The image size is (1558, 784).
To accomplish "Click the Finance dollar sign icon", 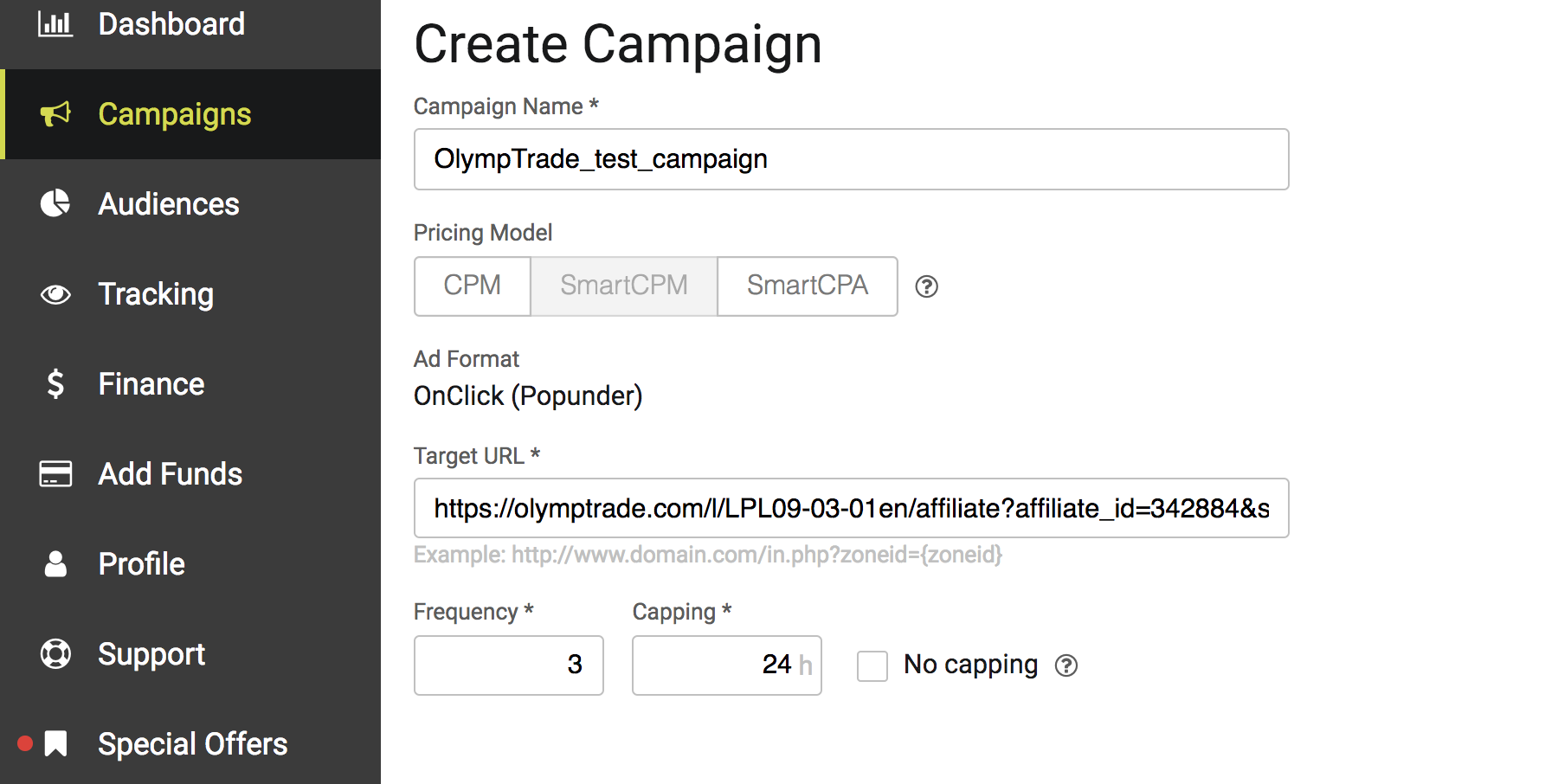I will coord(55,383).
